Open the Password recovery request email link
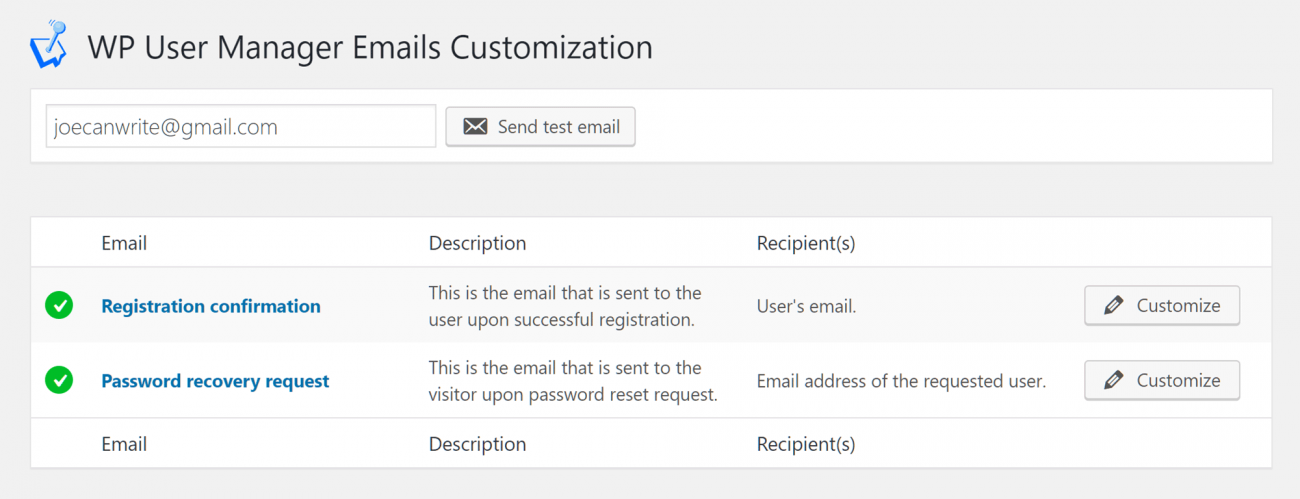The image size is (1300, 499). (x=215, y=381)
